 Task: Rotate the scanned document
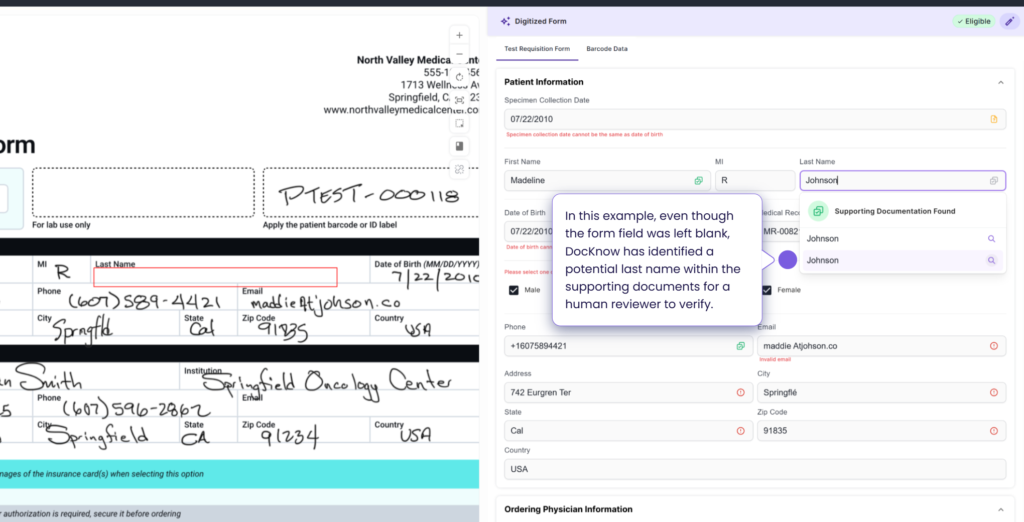click(x=459, y=77)
